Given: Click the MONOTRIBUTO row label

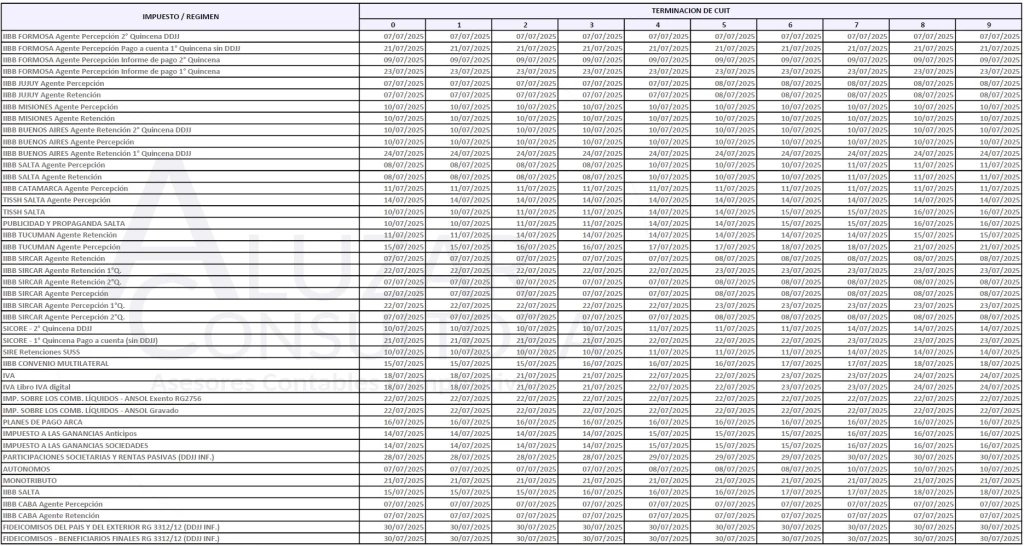Looking at the screenshot, I should (30, 481).
